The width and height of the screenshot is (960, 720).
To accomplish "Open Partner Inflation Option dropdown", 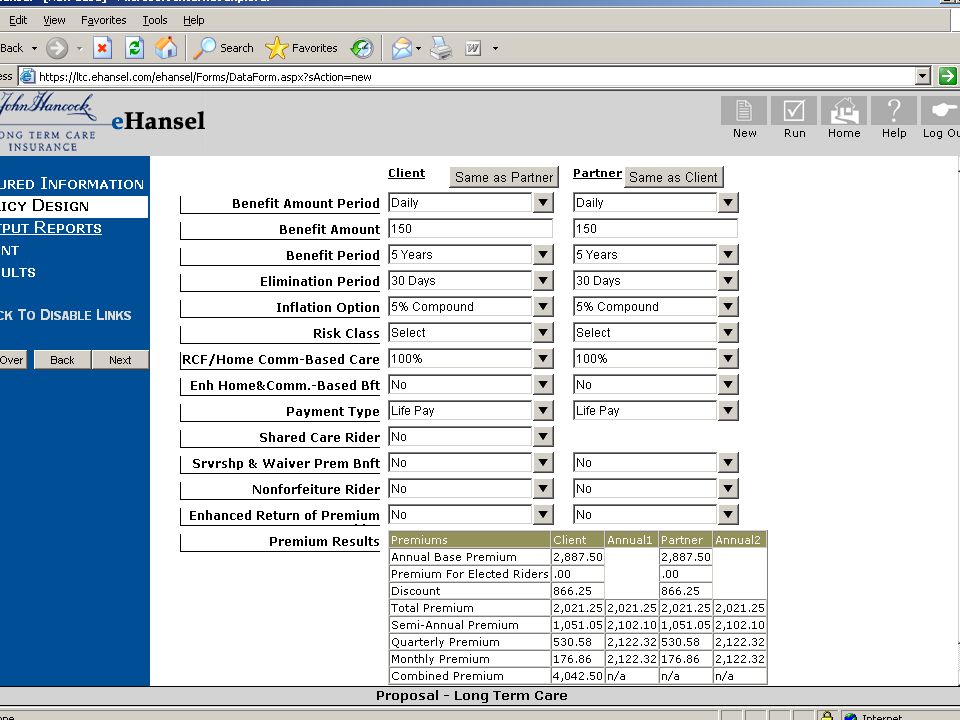I will 728,307.
